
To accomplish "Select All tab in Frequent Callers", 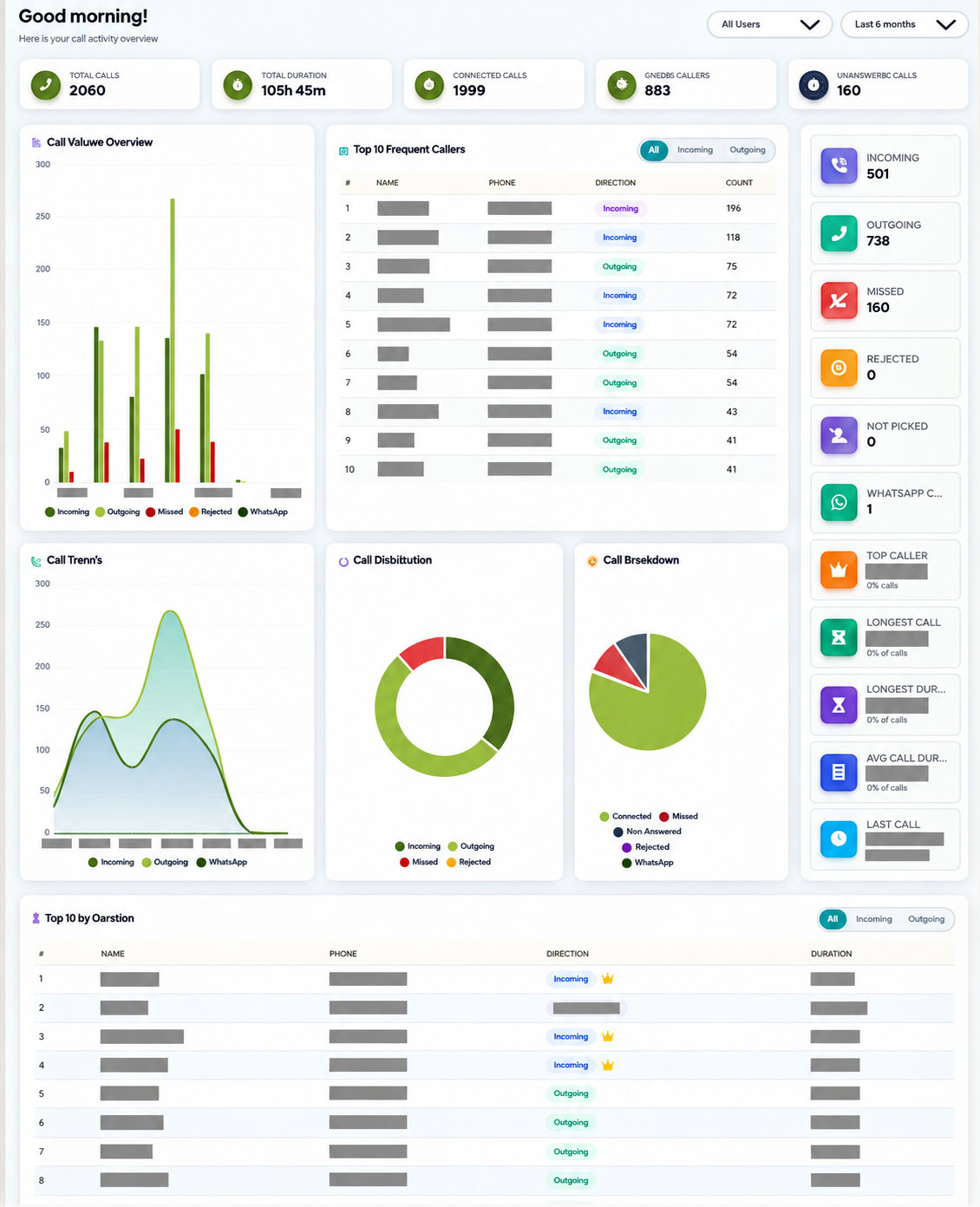I will click(654, 150).
